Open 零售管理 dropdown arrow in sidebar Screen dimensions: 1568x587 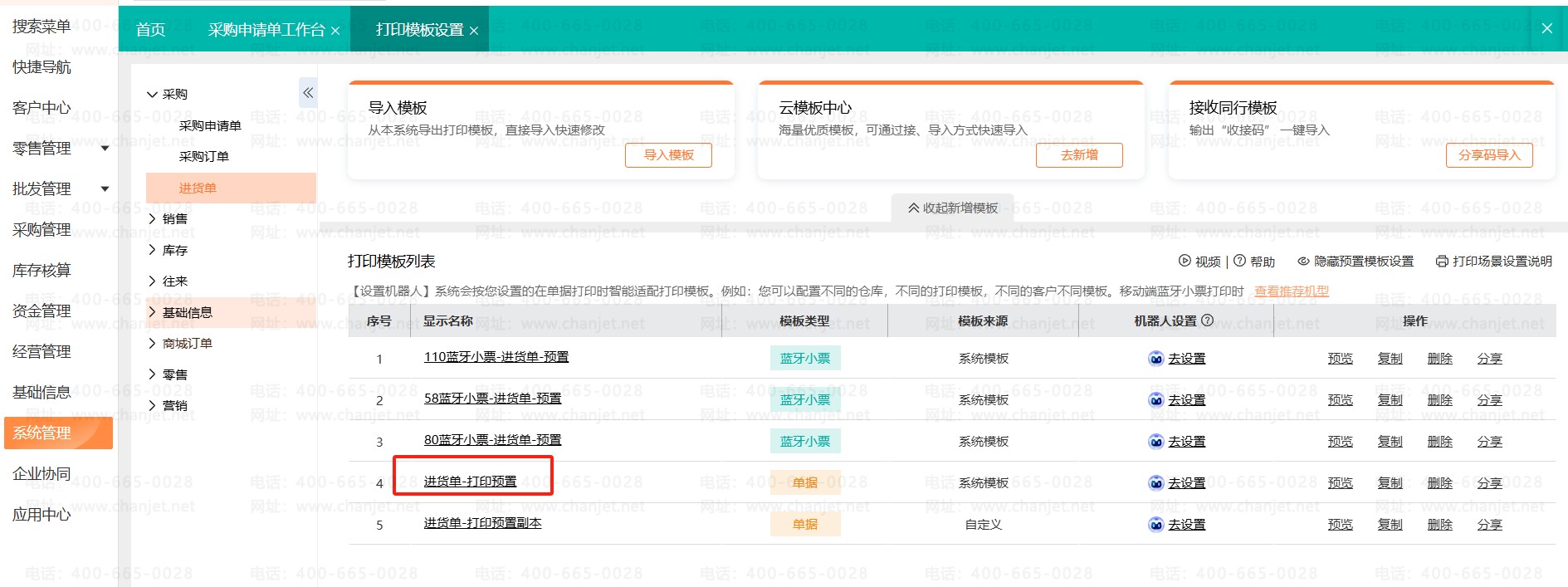point(105,149)
